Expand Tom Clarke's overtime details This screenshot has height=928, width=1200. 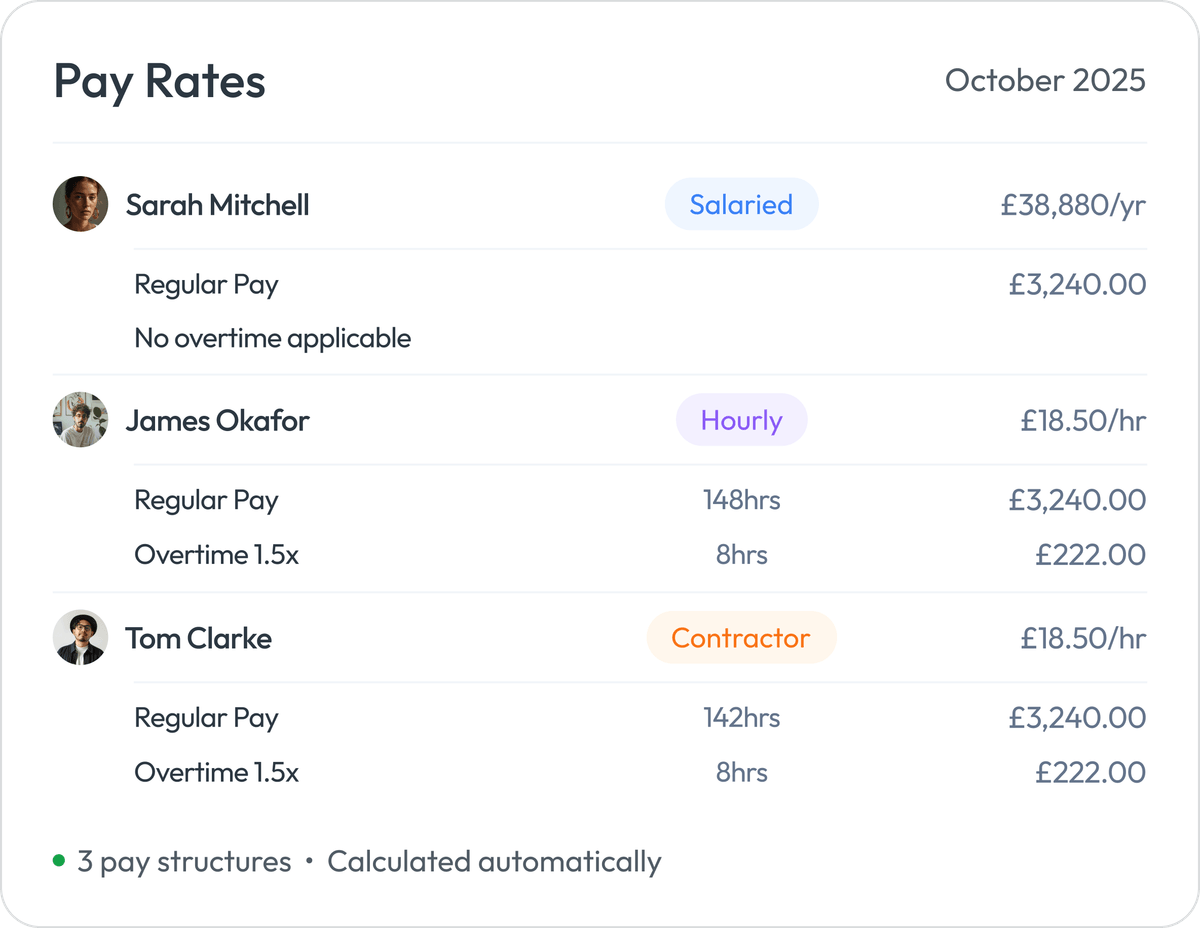215,771
